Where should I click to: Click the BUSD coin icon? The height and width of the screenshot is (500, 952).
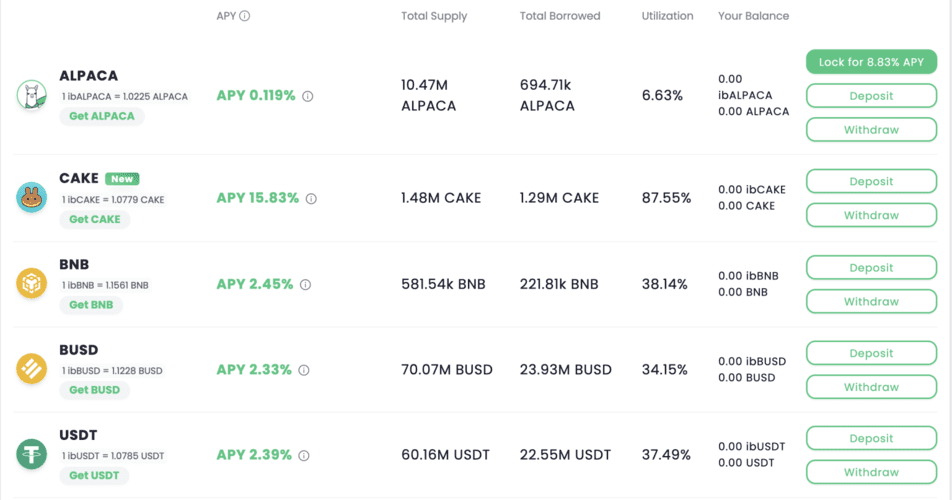(32, 368)
